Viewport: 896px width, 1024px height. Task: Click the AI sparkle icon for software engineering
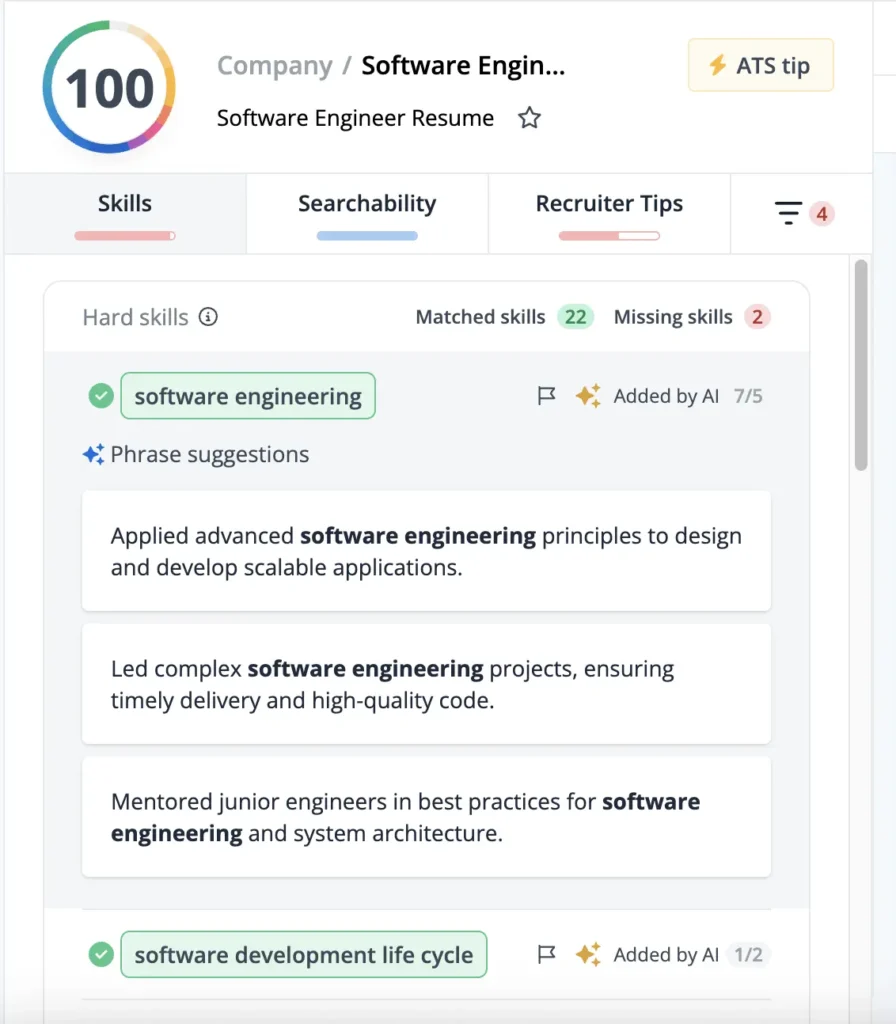[588, 396]
